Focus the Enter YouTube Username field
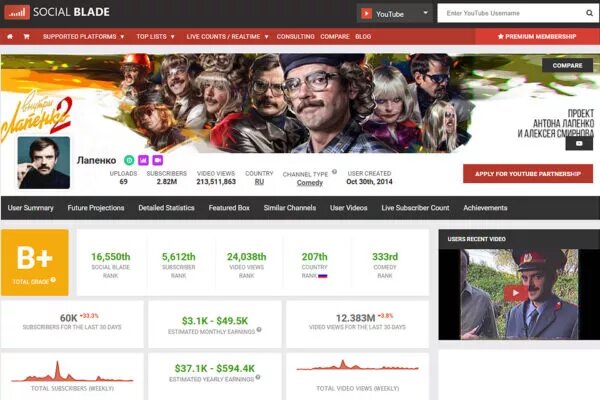The image size is (600, 400). point(511,13)
